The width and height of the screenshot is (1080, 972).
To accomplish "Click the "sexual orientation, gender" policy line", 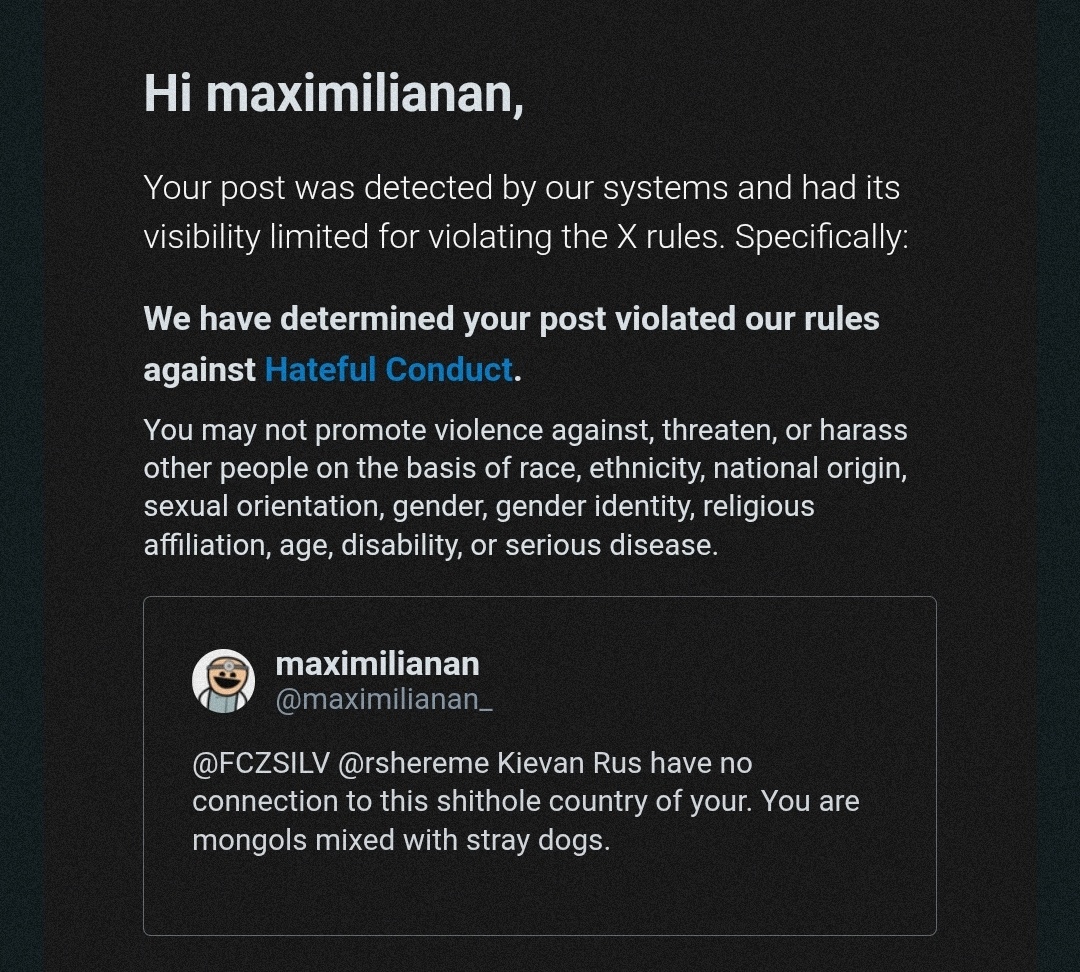I will [x=479, y=507].
